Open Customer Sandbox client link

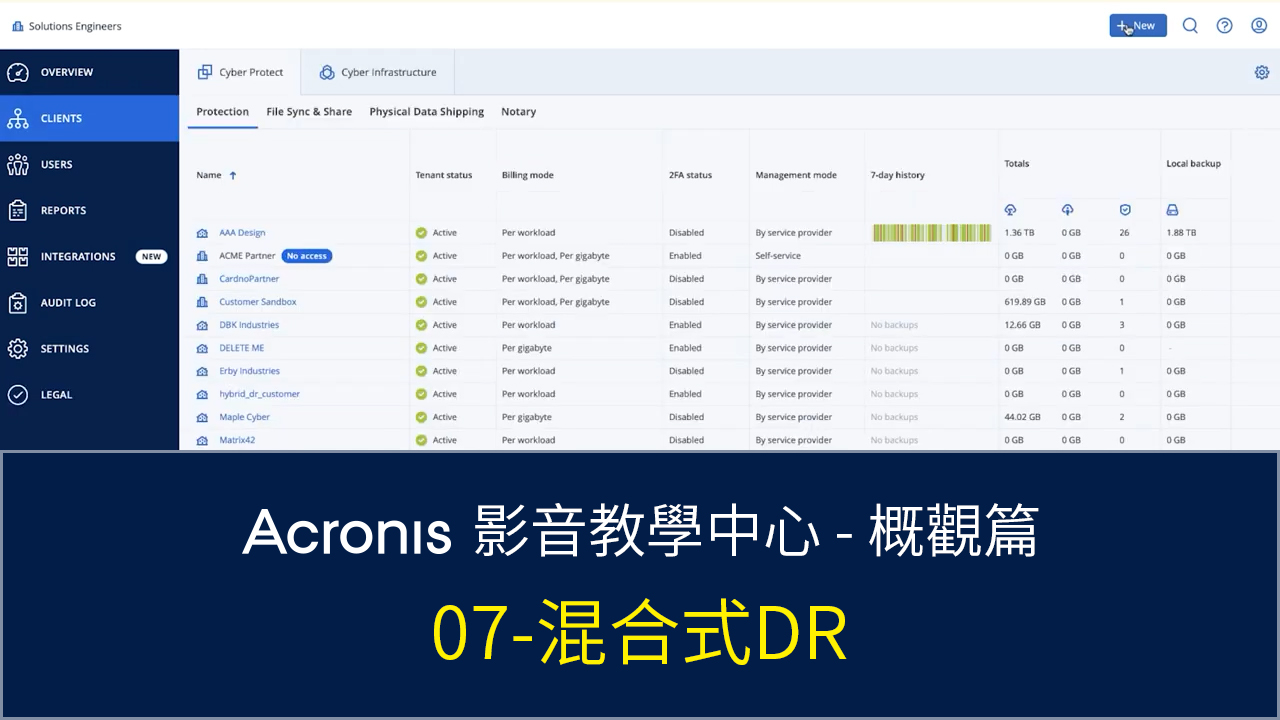coord(258,302)
